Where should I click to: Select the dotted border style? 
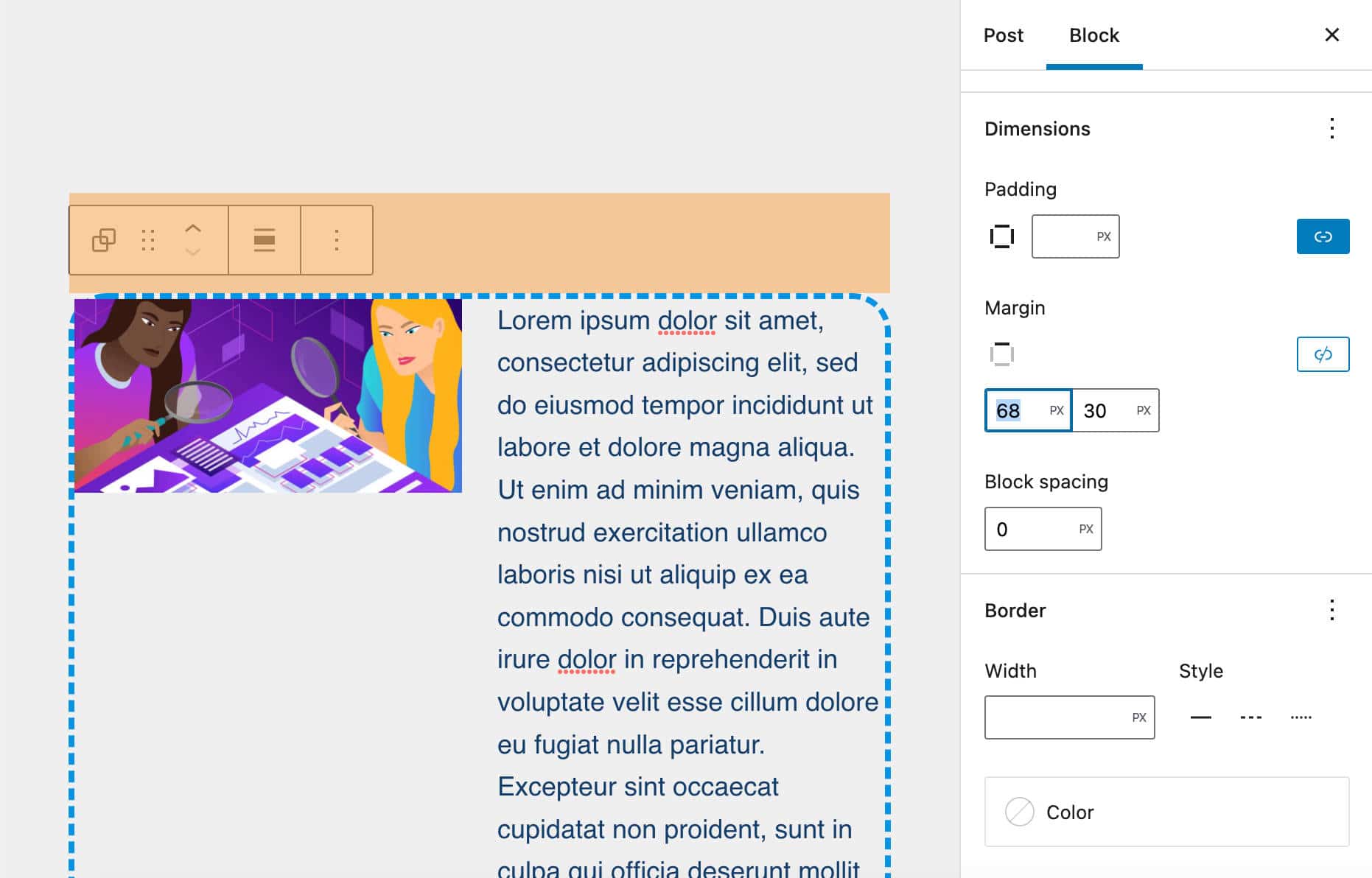tap(1301, 717)
